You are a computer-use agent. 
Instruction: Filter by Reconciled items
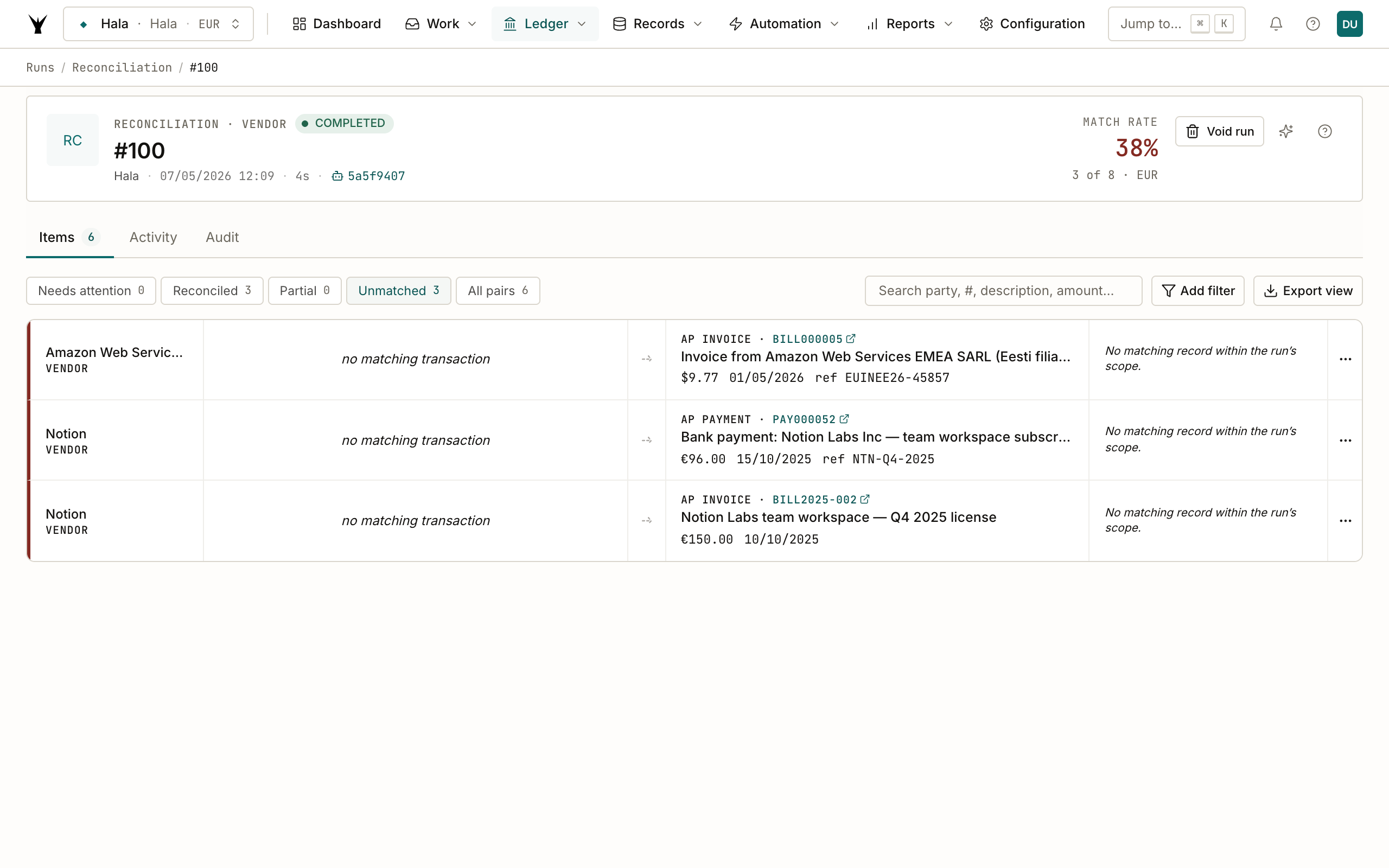[212, 291]
